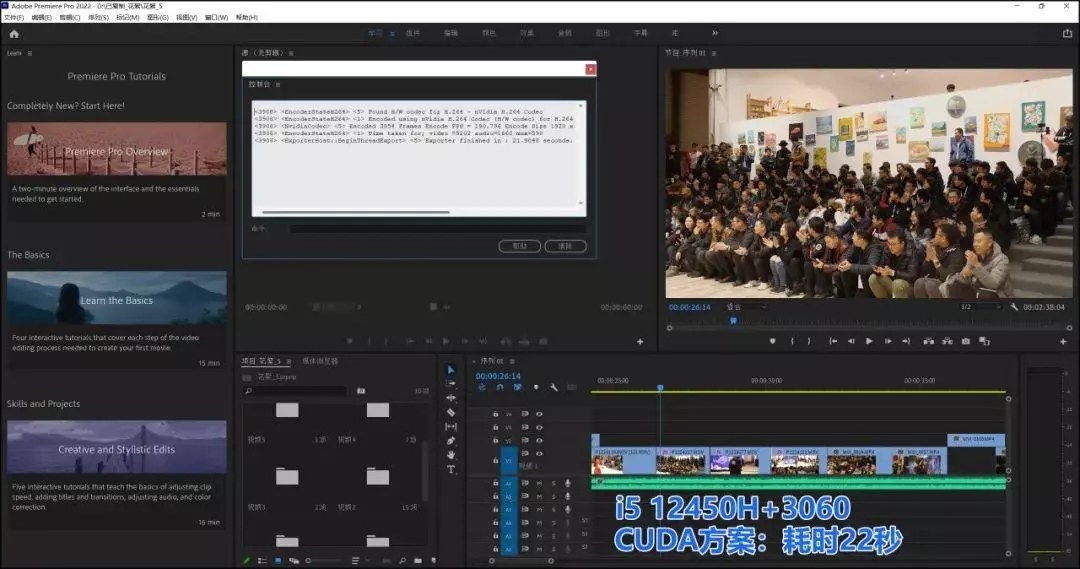1080x569 pixels.
Task: Click left button in console dialog
Action: click(519, 246)
